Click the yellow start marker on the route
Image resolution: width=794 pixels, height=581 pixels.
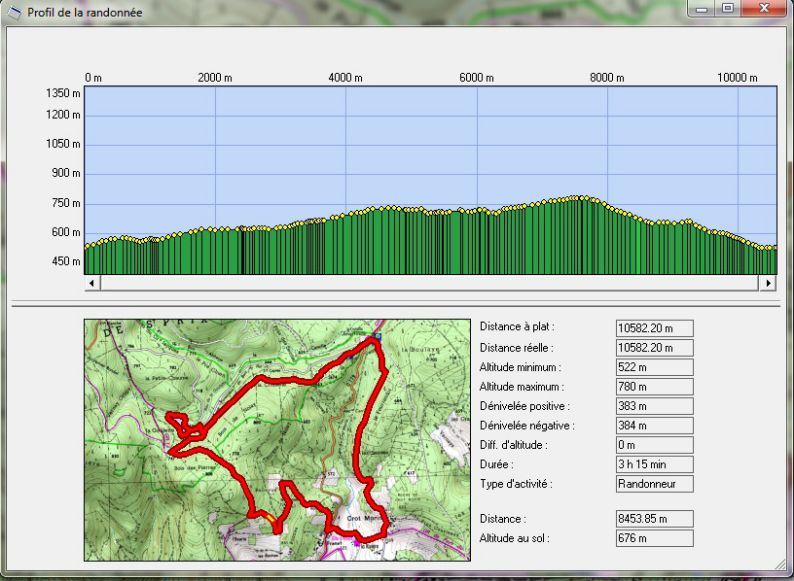(275, 521)
